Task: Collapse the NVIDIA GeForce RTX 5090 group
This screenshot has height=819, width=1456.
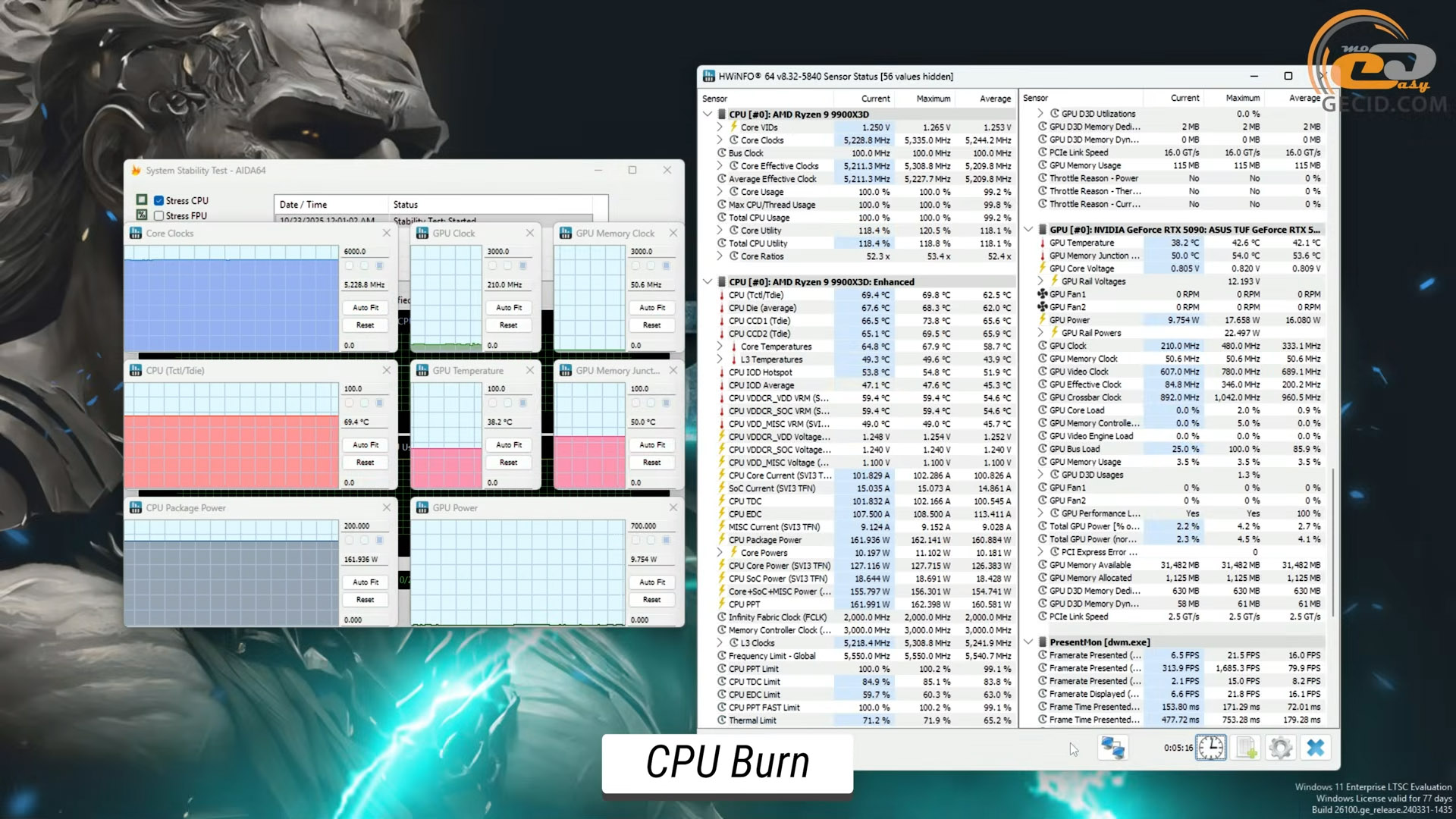Action: click(x=1028, y=230)
